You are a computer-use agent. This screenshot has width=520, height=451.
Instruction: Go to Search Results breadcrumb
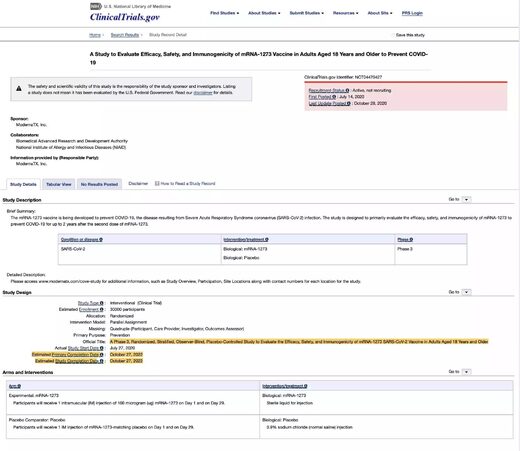click(x=125, y=35)
